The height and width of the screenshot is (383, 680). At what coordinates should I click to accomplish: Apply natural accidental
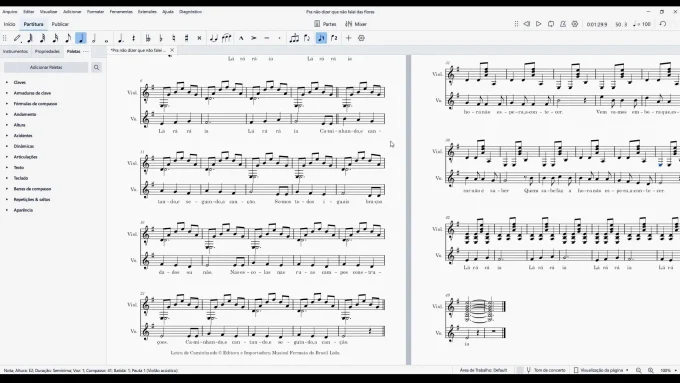click(x=173, y=38)
